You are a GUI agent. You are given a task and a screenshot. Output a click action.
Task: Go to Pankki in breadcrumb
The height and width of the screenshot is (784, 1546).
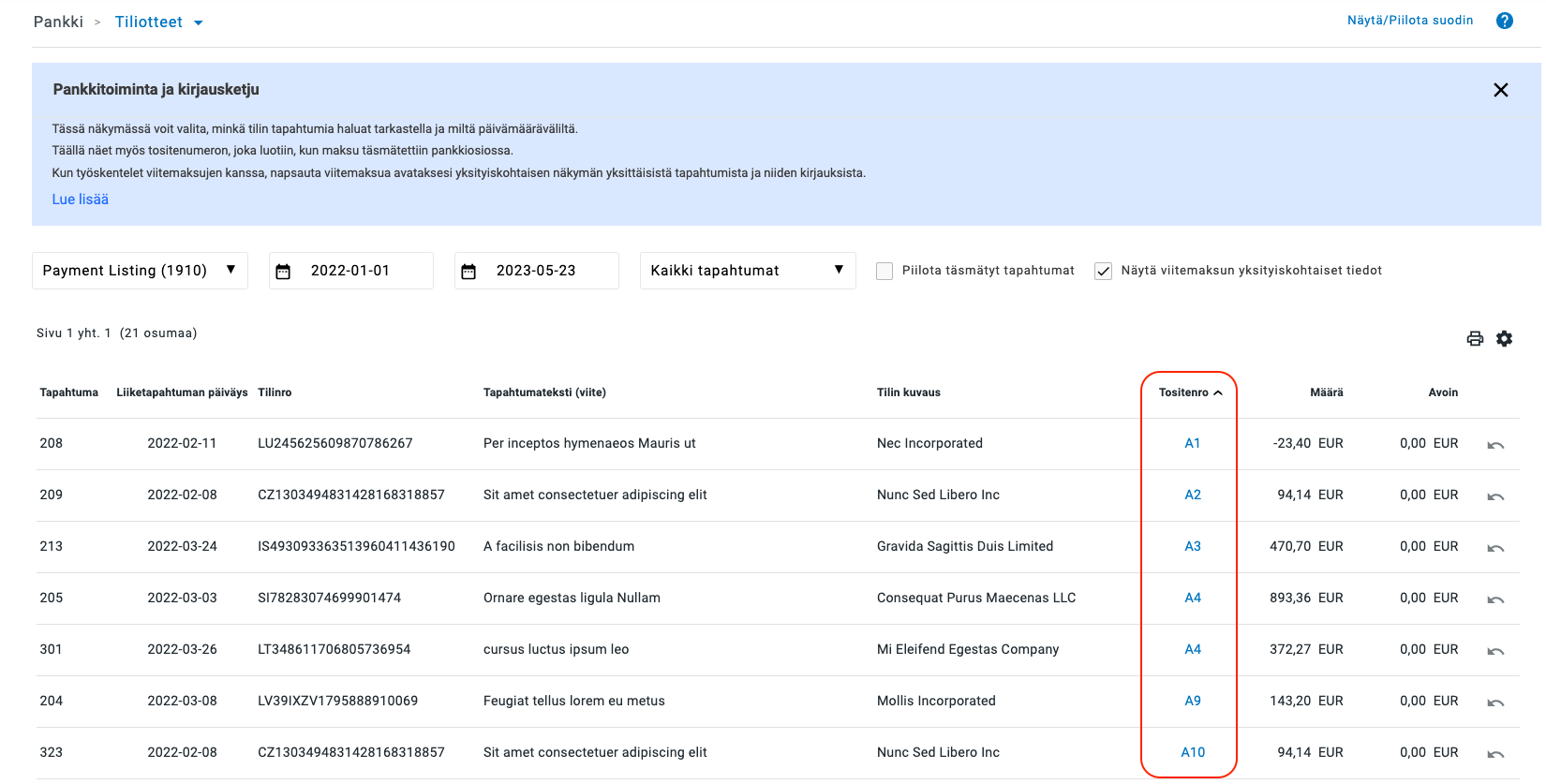coord(58,22)
